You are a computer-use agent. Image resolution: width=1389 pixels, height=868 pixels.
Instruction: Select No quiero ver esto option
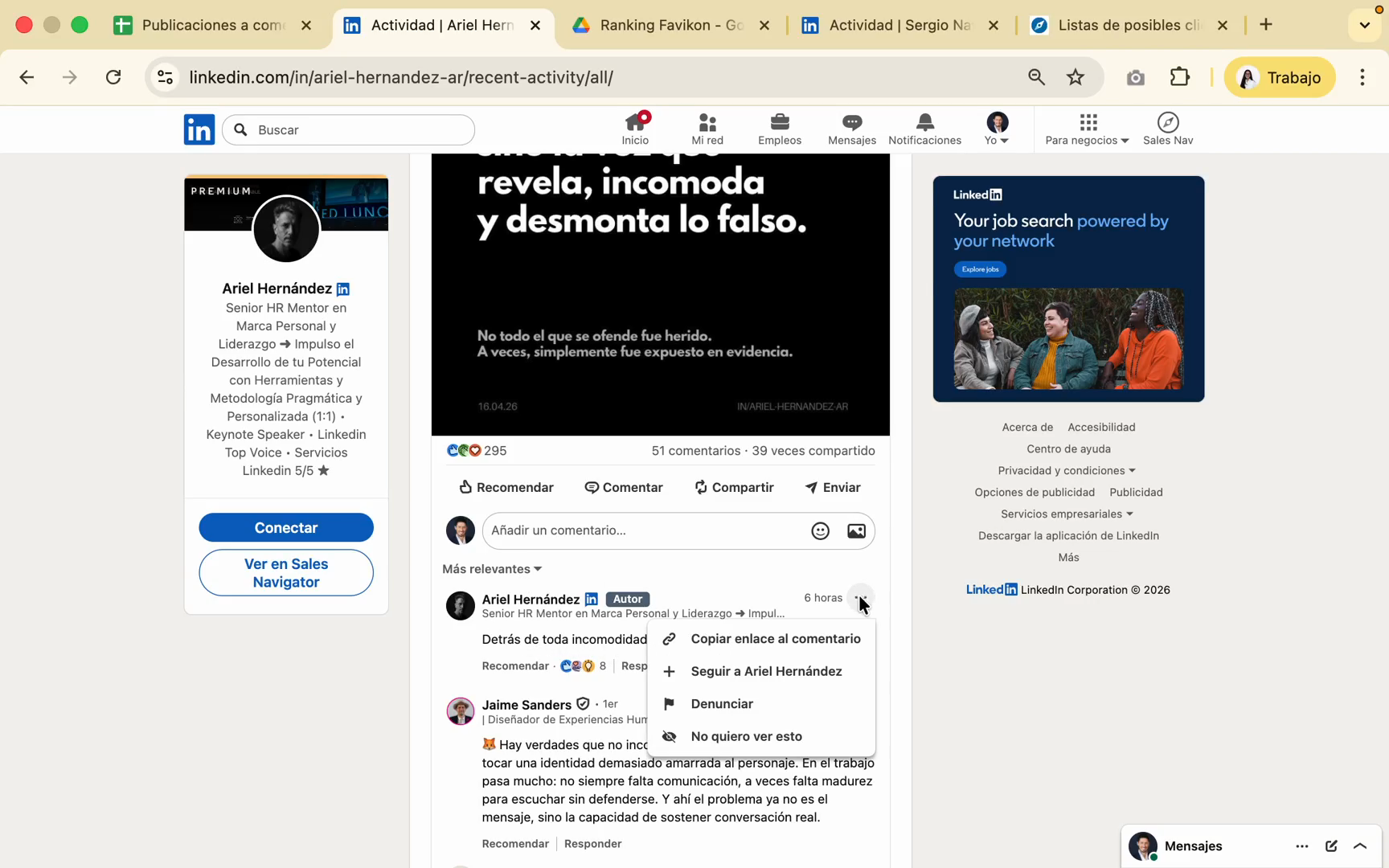[746, 736]
